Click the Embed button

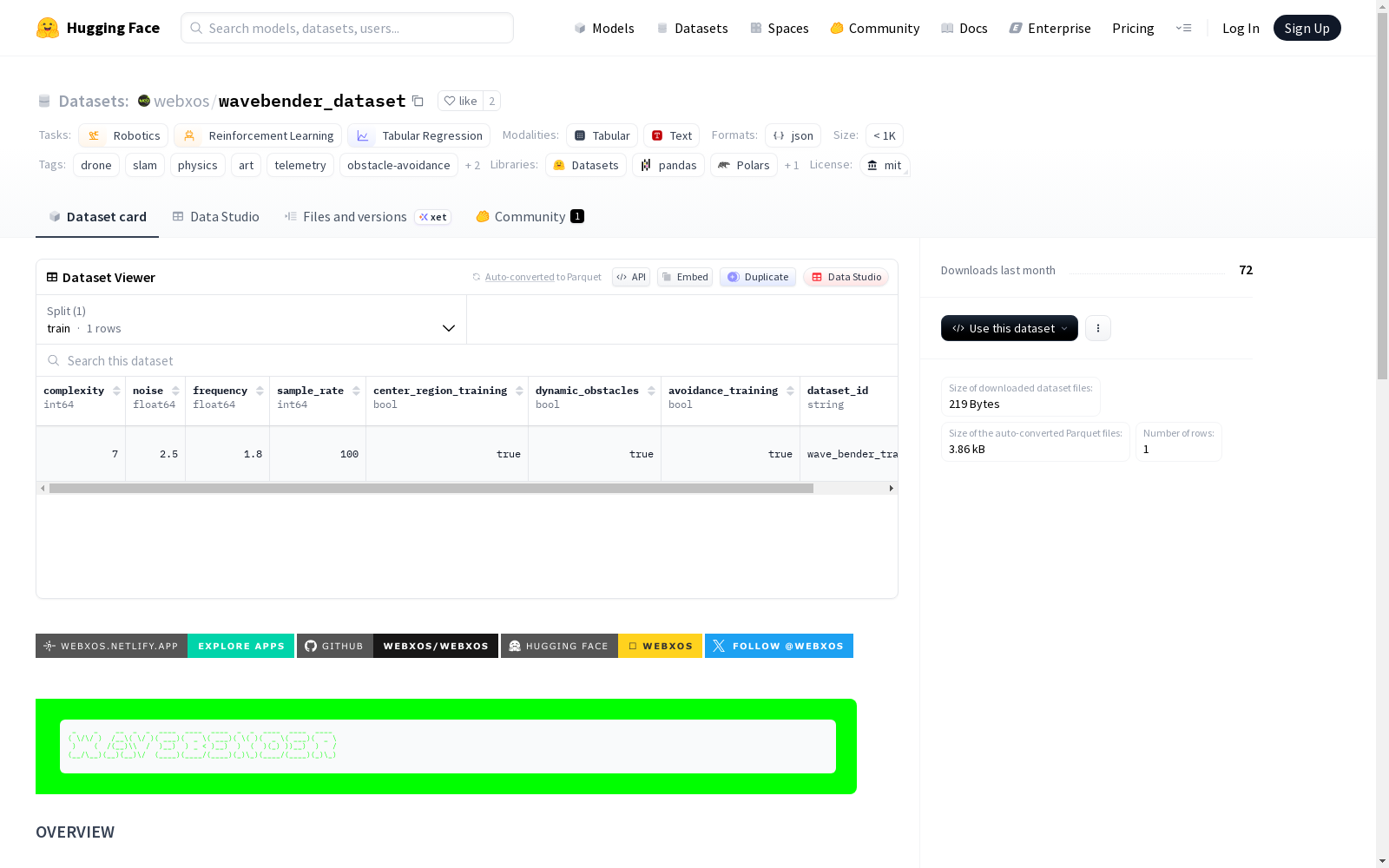(x=685, y=277)
